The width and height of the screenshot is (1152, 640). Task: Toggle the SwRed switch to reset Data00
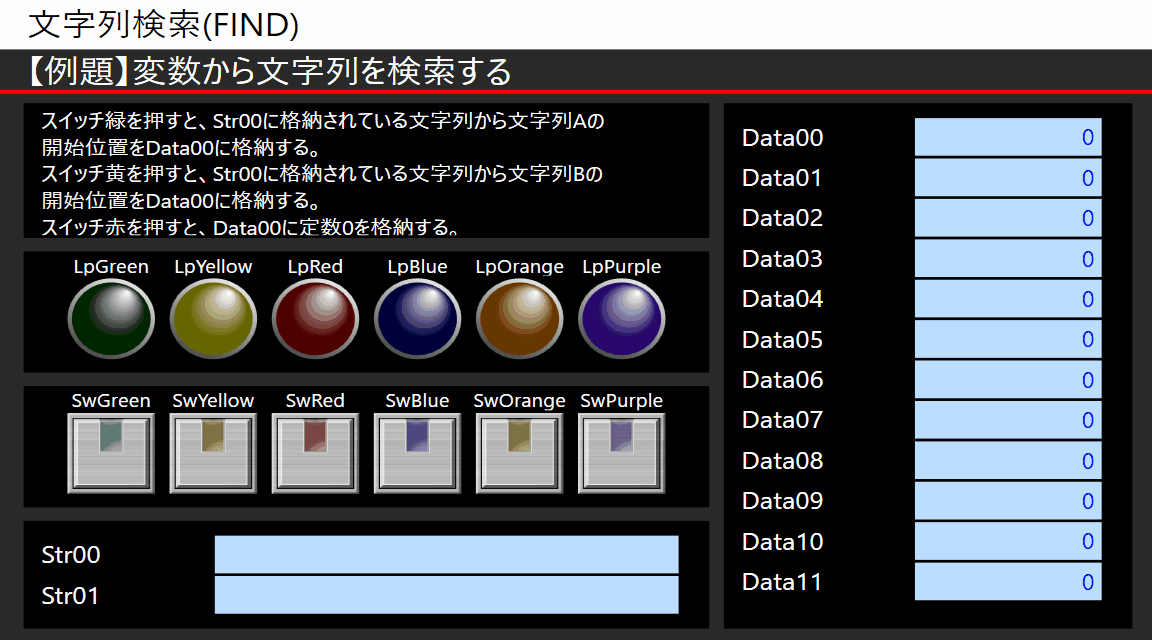(315, 452)
